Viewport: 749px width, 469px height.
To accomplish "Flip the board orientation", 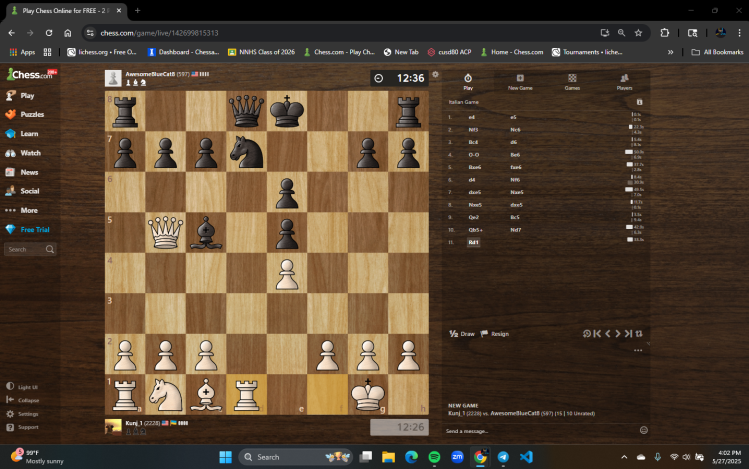I will pos(639,334).
